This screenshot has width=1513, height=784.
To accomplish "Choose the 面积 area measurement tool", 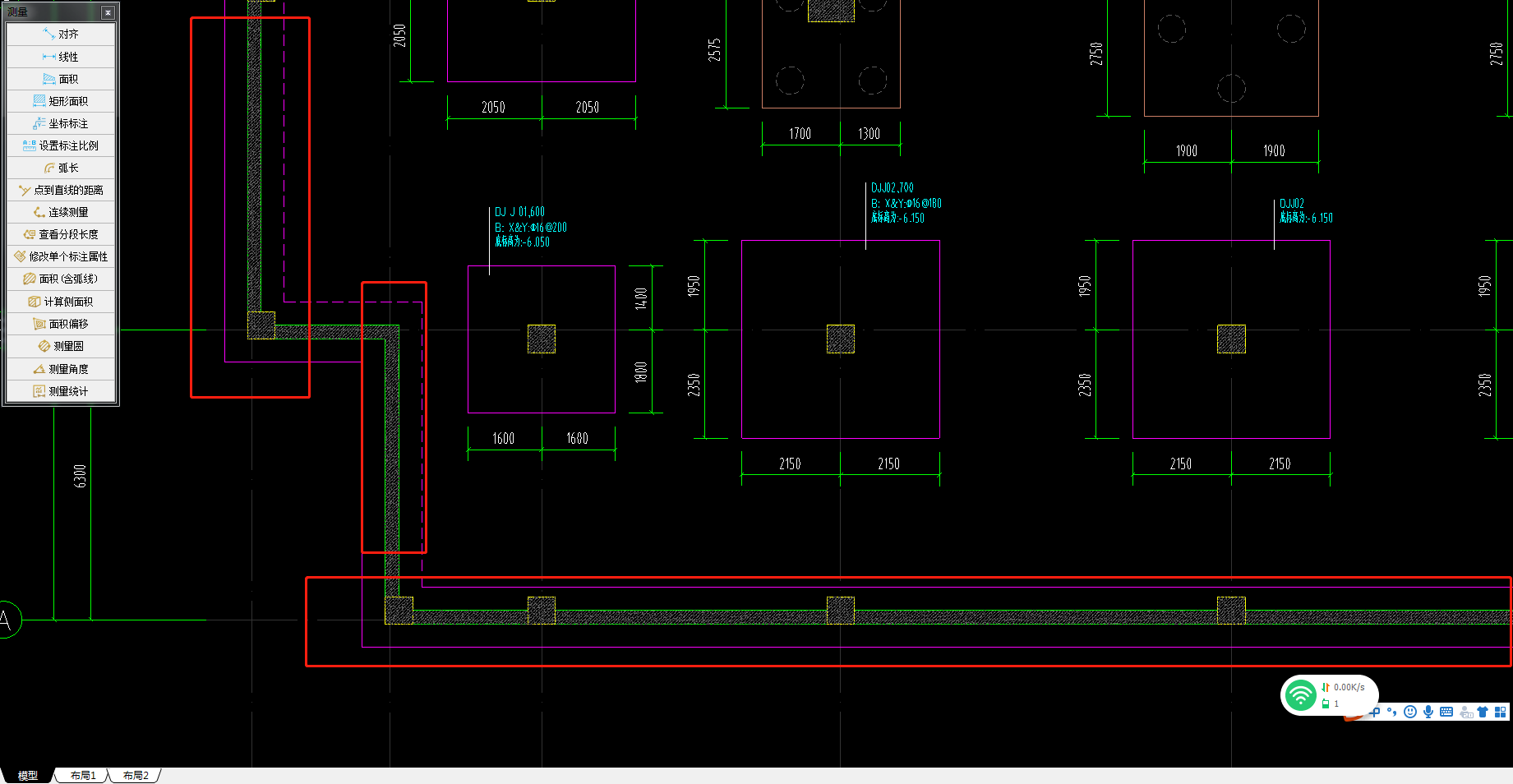I will click(x=61, y=79).
